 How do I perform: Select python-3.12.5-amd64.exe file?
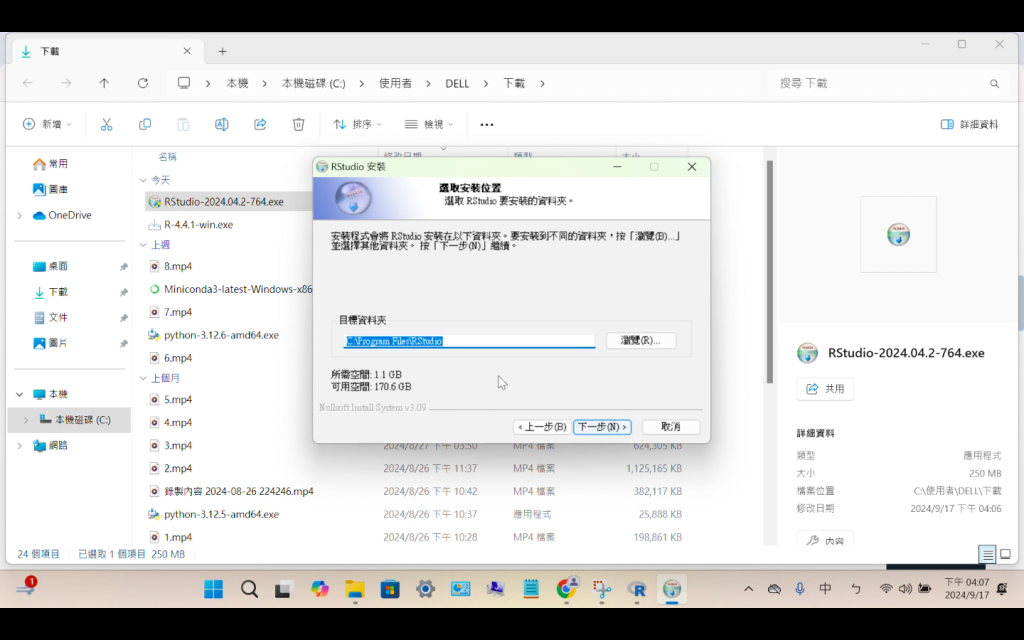pyautogui.click(x=221, y=514)
